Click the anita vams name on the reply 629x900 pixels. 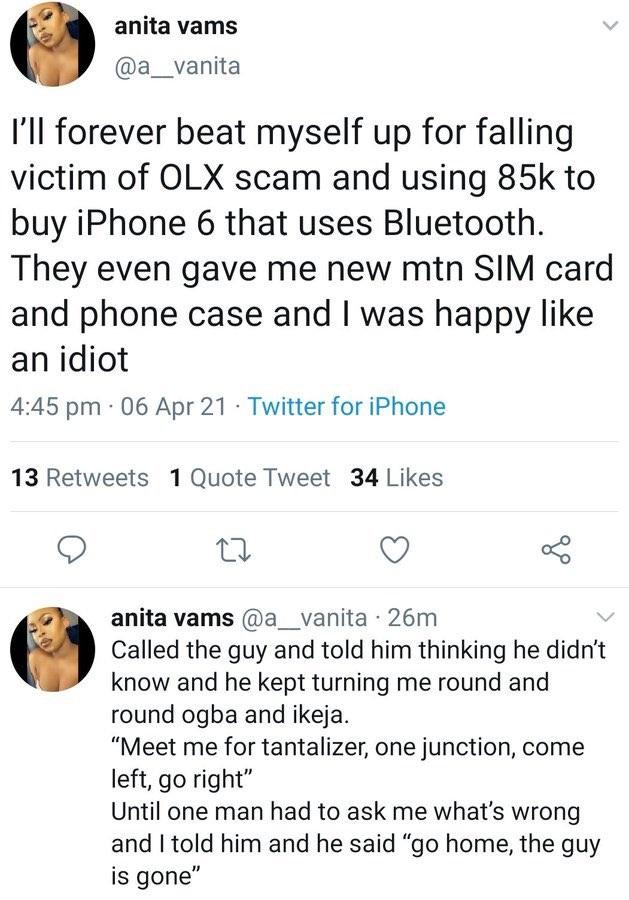pyautogui.click(x=172, y=618)
